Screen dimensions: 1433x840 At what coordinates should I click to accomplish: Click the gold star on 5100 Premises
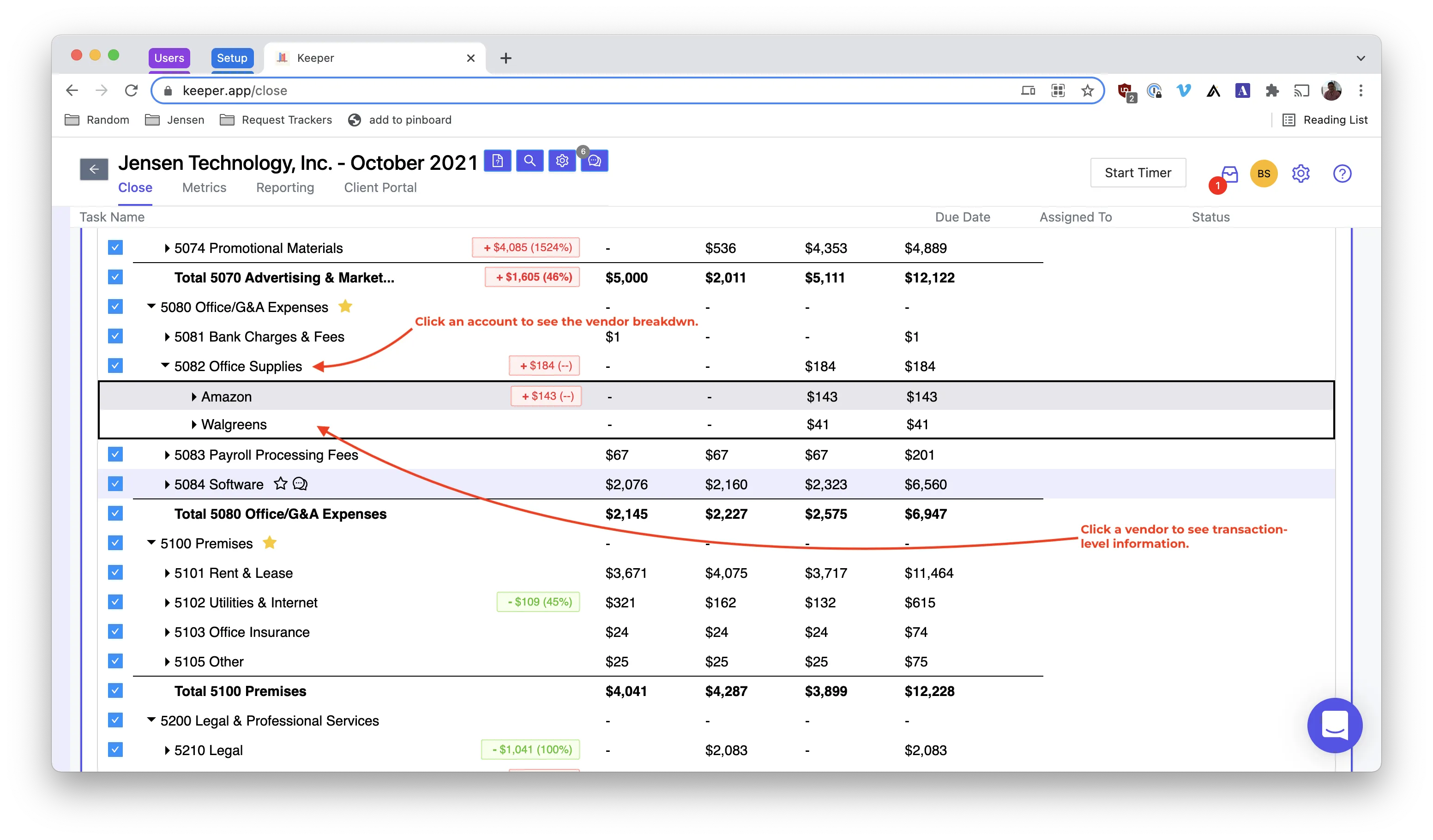(x=270, y=543)
